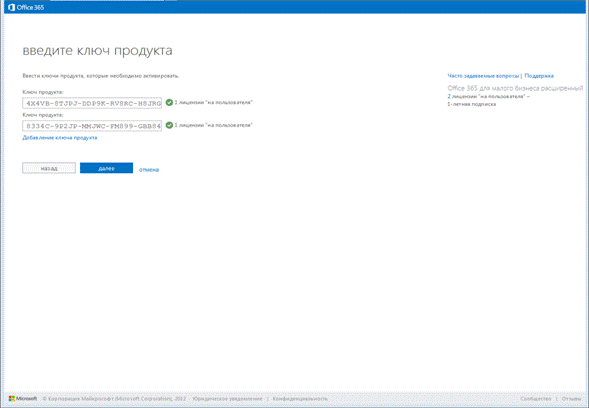This screenshot has width=589, height=408.
Task: Cancel via the 'отмена' link
Action: coord(149,170)
